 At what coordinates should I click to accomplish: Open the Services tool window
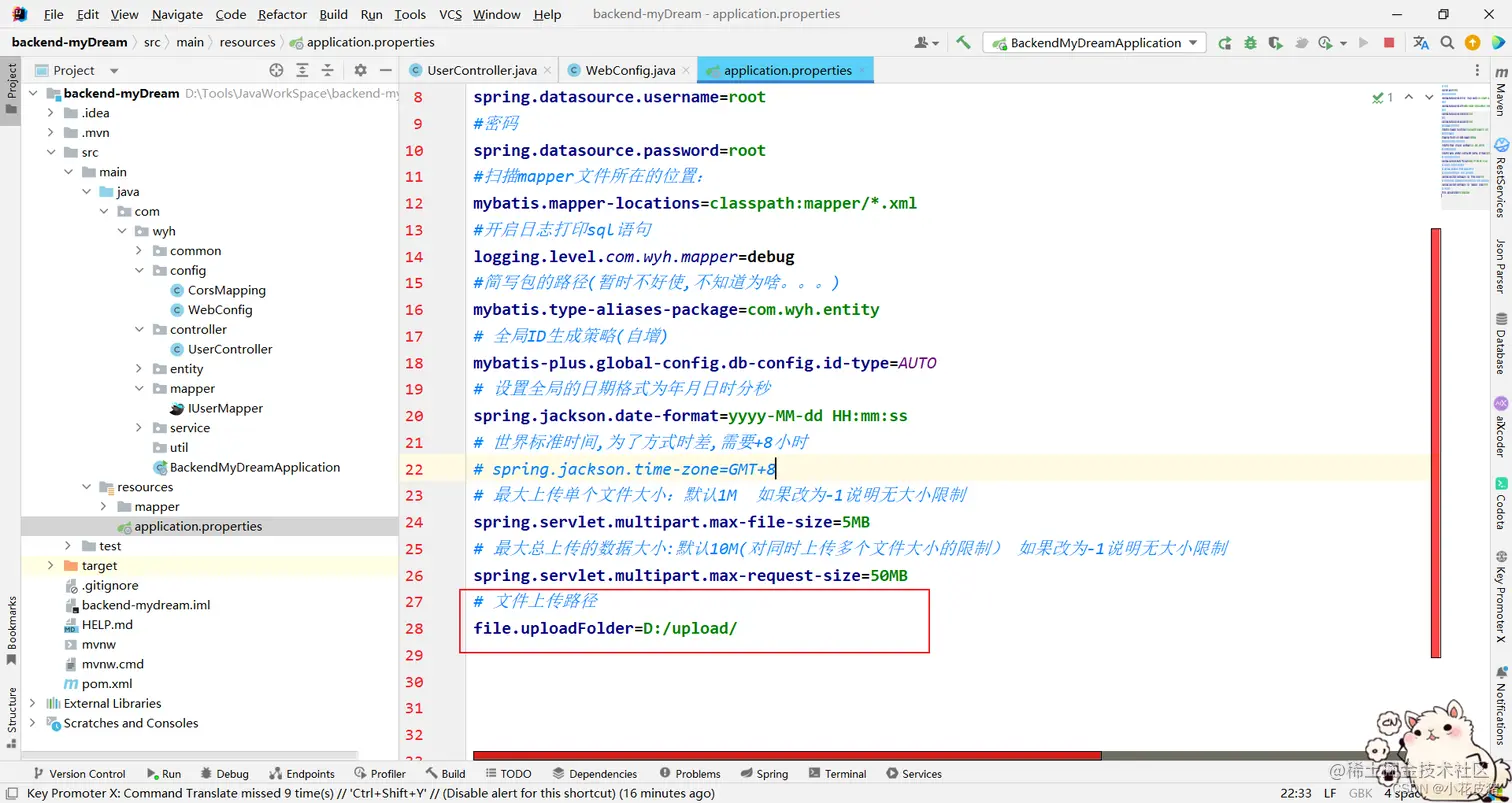[x=914, y=773]
